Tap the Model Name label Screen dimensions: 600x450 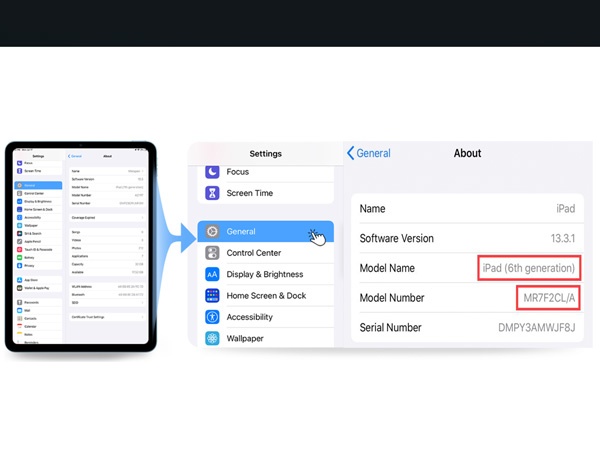(387, 268)
